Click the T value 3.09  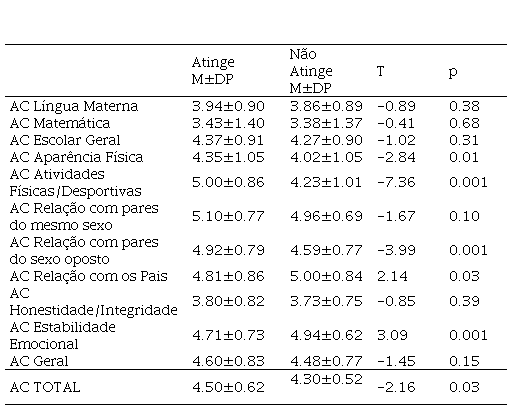392,336
